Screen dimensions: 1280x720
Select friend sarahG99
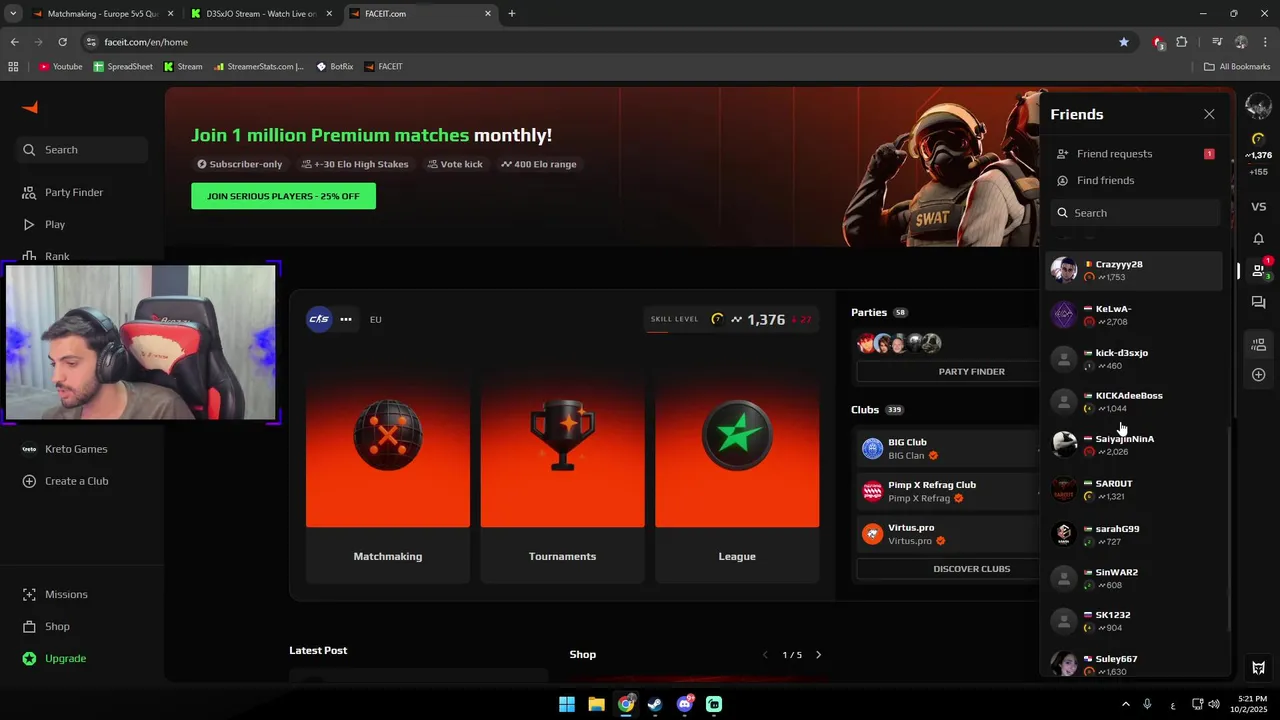coord(1134,535)
